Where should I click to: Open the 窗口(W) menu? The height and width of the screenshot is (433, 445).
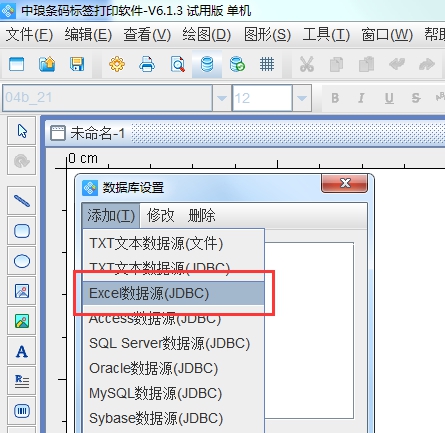click(387, 34)
